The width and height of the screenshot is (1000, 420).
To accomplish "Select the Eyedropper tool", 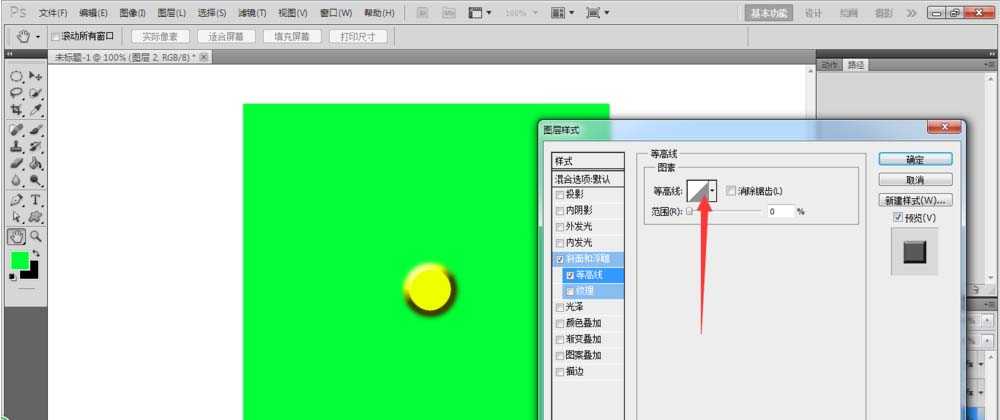I will click(36, 110).
